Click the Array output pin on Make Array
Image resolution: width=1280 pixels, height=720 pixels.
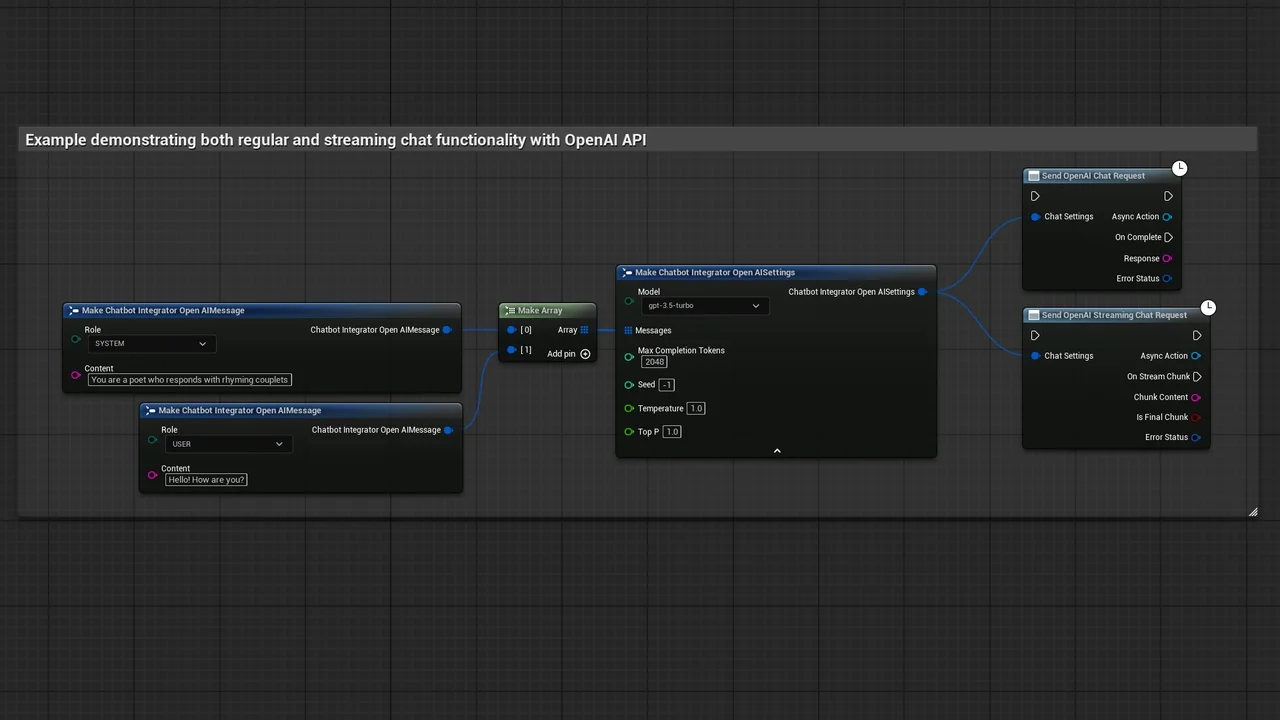coord(584,330)
